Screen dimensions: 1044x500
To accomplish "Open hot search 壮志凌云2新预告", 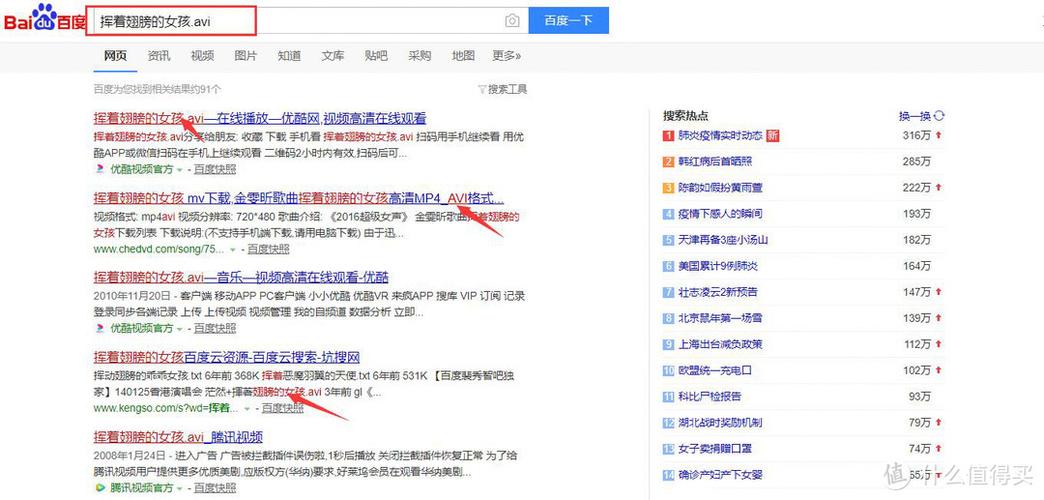I will 718,292.
